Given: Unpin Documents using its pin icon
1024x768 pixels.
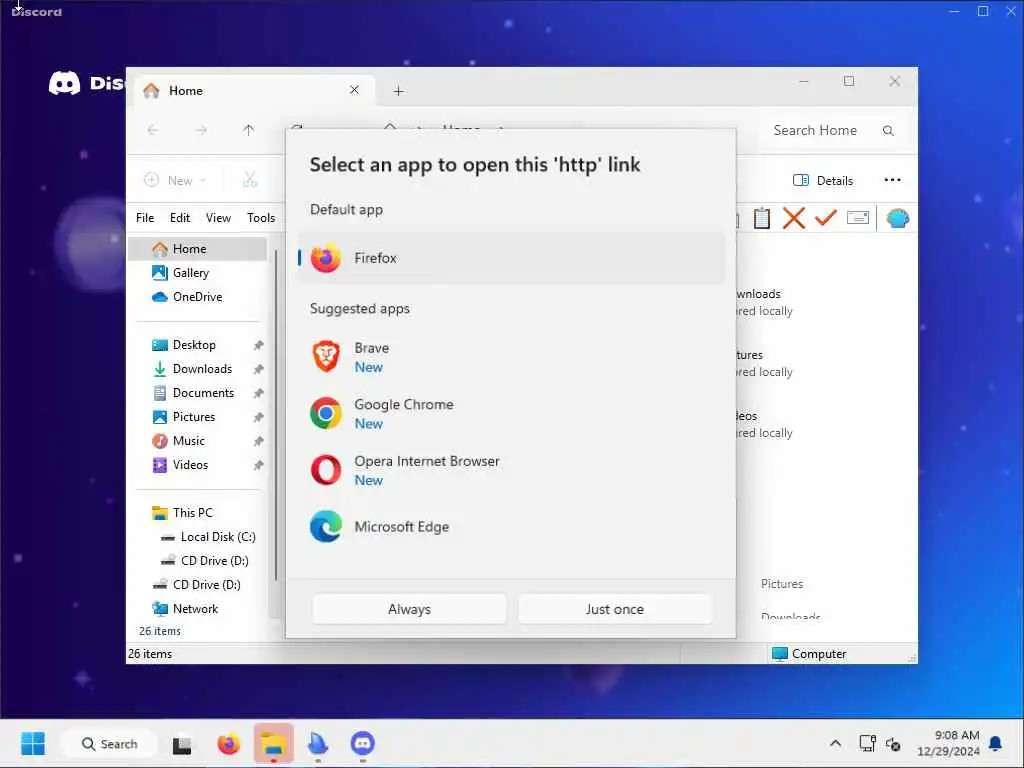Looking at the screenshot, I should tap(259, 393).
